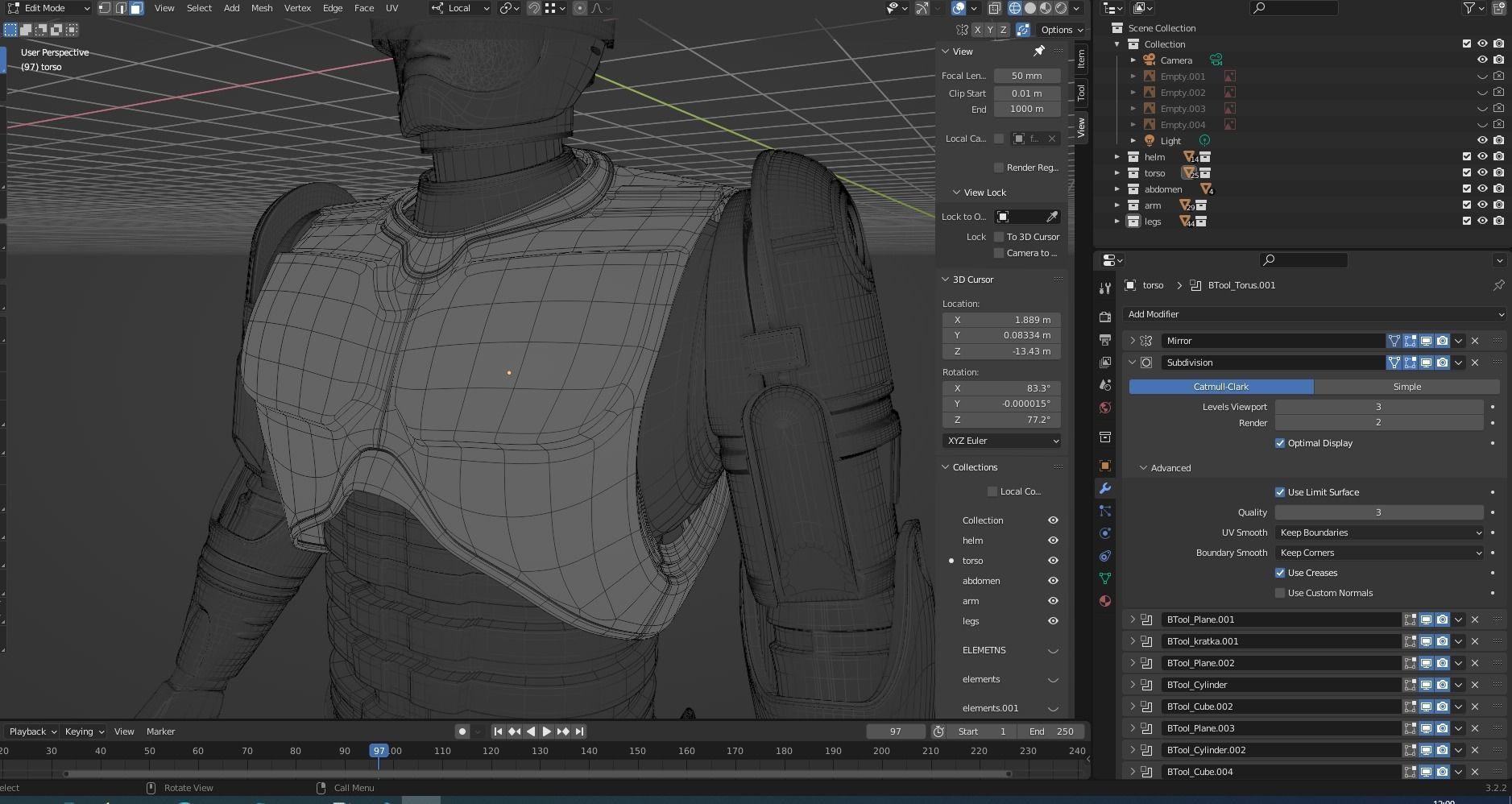Toggle X-ray view icon
Viewport: 1512px width, 804px height.
[994, 8]
